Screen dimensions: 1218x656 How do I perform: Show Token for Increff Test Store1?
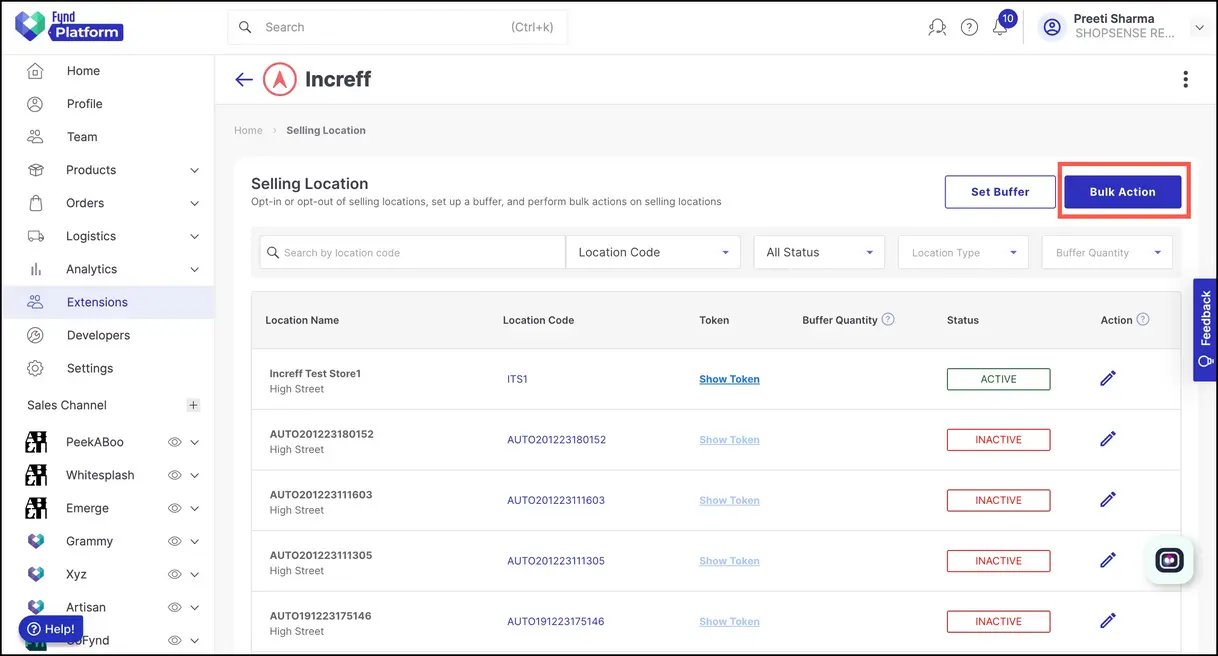click(729, 379)
